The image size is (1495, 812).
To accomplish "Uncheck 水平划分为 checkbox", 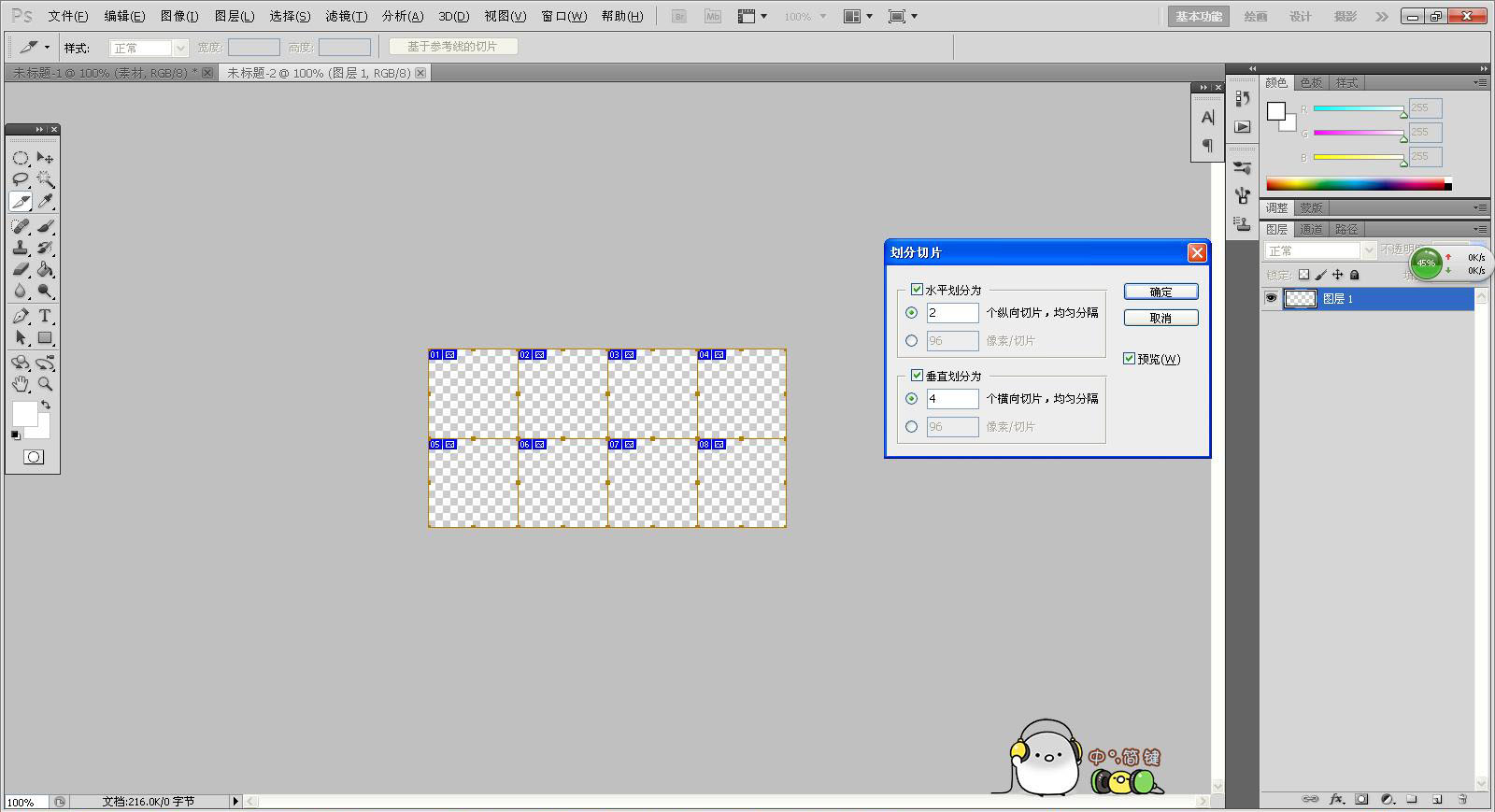I will coord(917,290).
